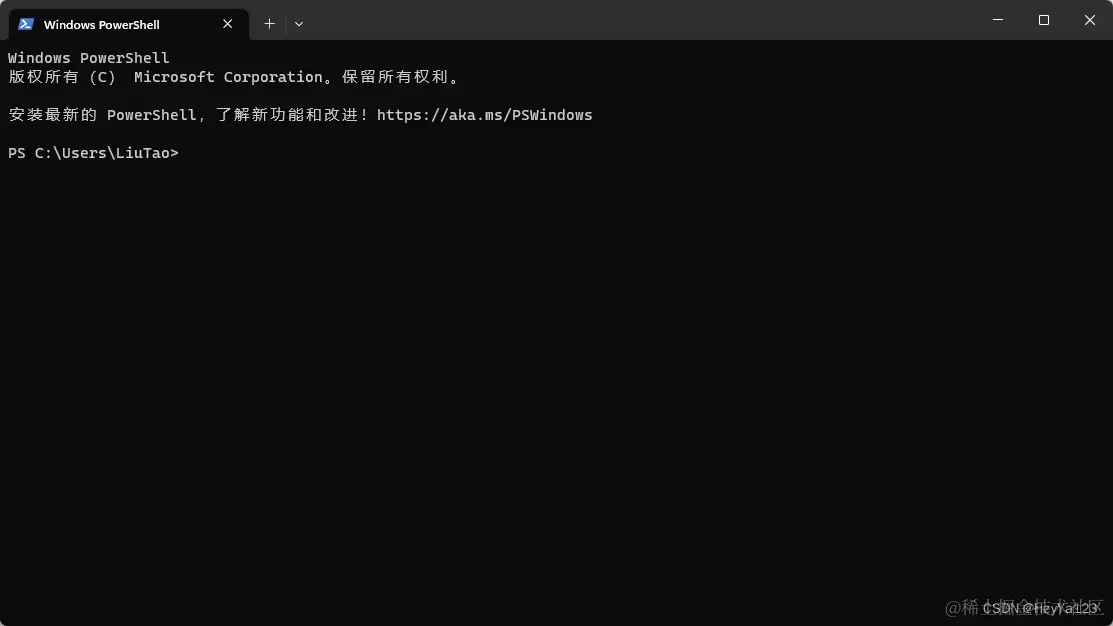Image resolution: width=1113 pixels, height=626 pixels.
Task: Click the 安装最新的 PowerShell message line
Action: [299, 114]
